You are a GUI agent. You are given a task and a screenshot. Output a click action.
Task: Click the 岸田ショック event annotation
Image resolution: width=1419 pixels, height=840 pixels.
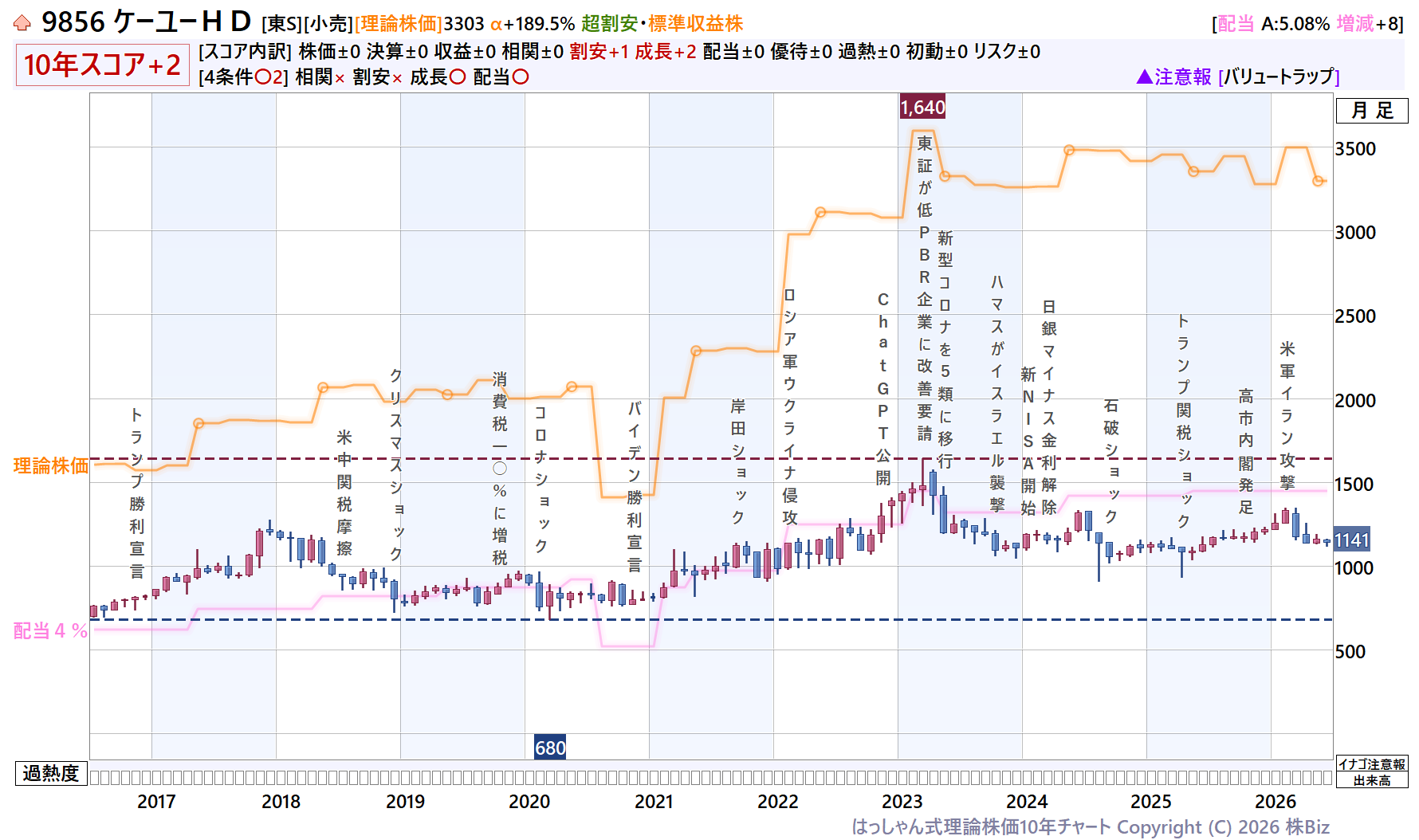738,461
